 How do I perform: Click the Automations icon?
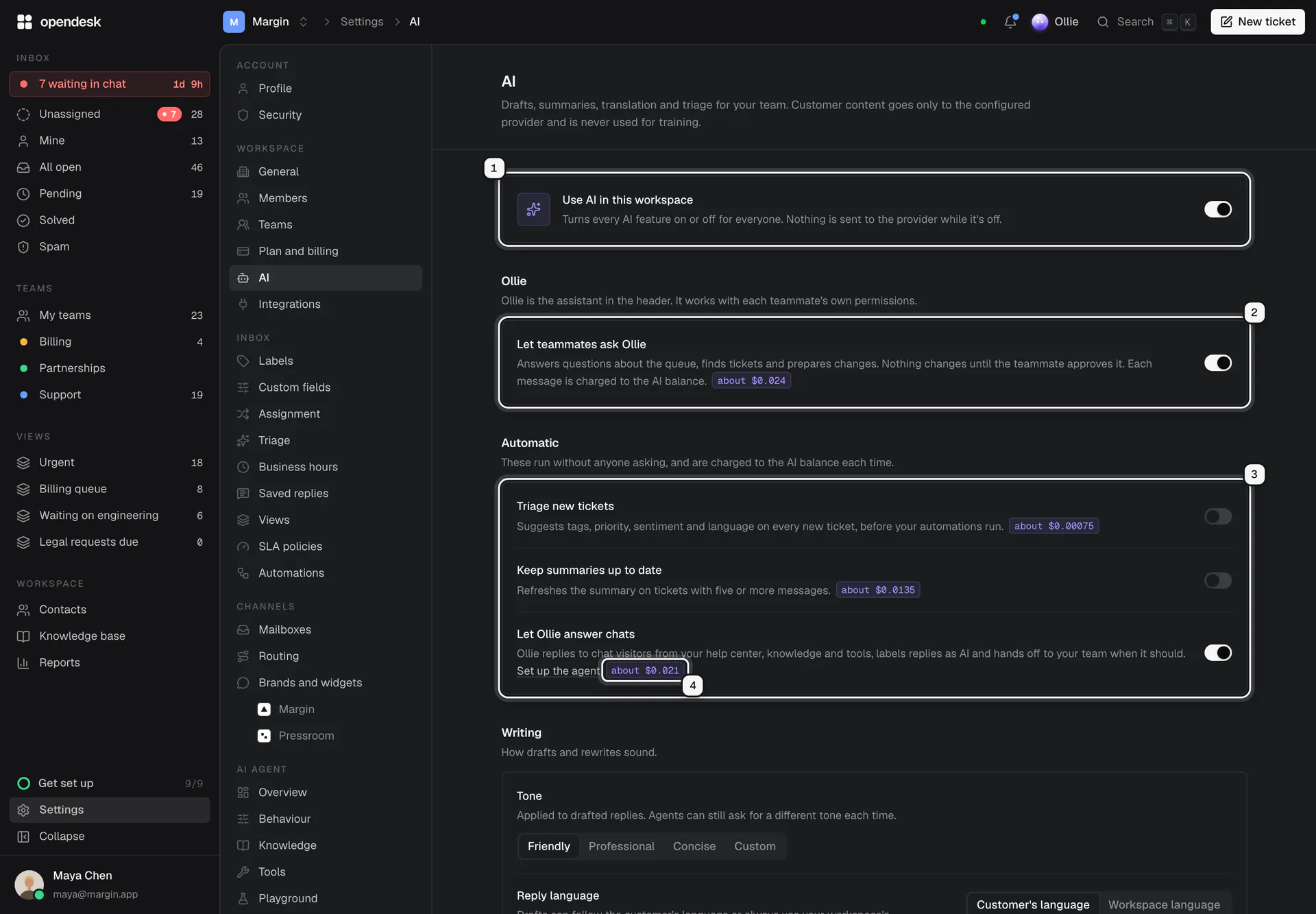(x=243, y=573)
